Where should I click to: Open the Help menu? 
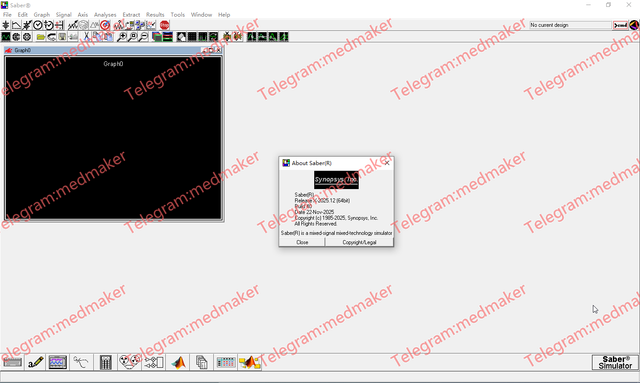point(224,15)
